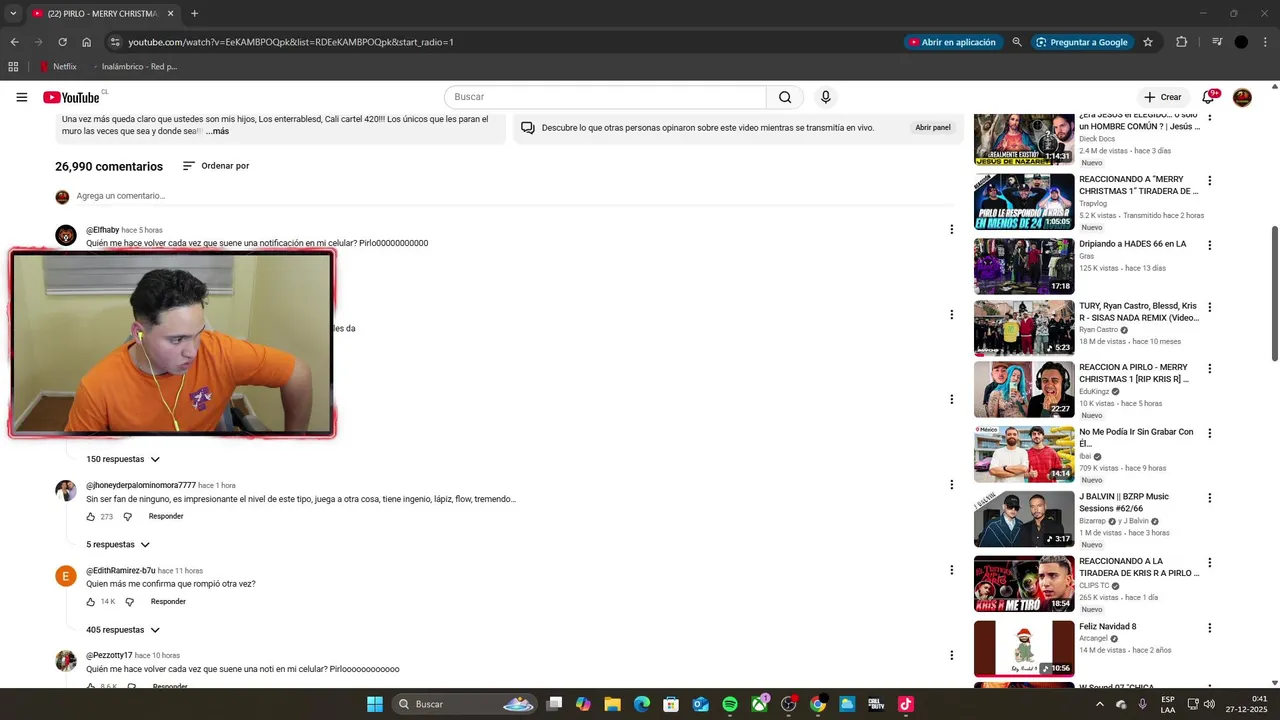The image size is (1280, 720).
Task: Click the Abrir panel button
Action: [x=932, y=128]
